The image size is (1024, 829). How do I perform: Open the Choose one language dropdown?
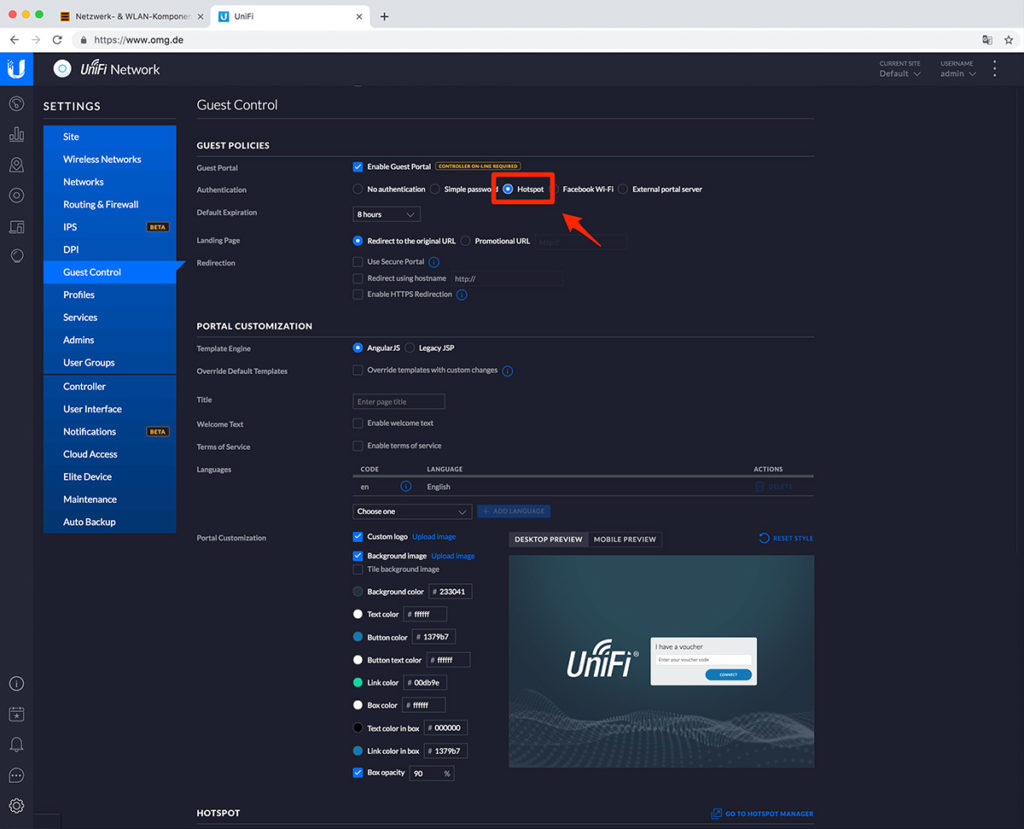point(412,512)
